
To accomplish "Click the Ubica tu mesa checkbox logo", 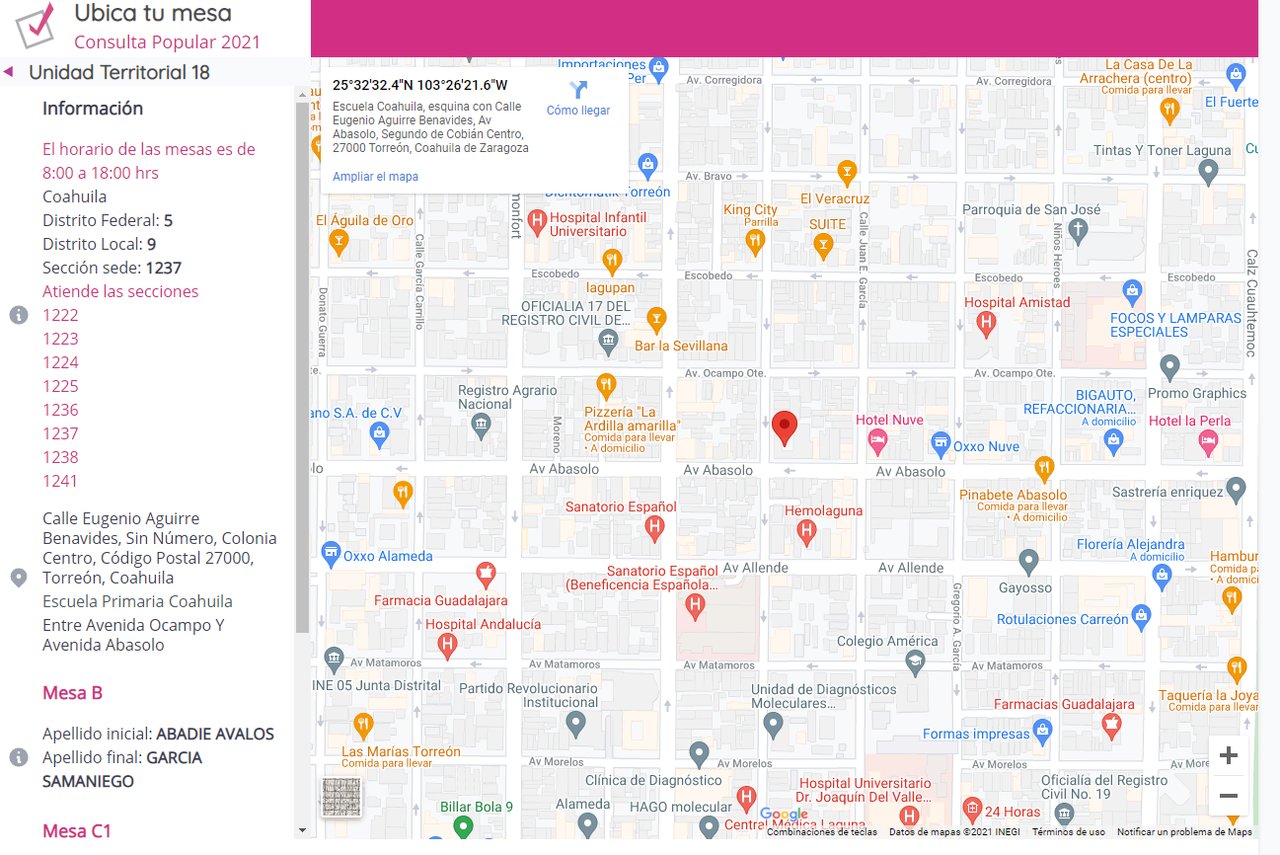I will [35, 24].
